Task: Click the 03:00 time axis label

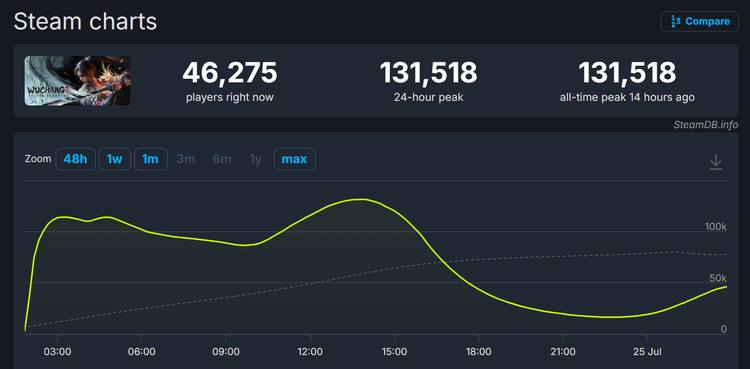Action: click(57, 352)
